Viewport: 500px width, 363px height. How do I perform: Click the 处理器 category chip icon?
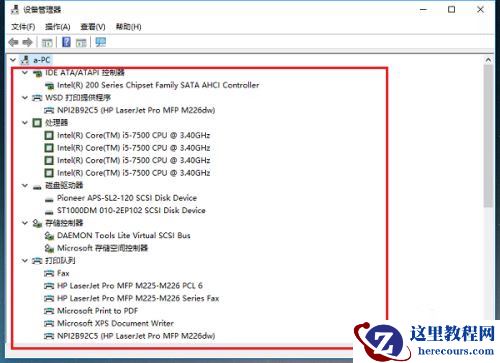pyautogui.click(x=37, y=123)
